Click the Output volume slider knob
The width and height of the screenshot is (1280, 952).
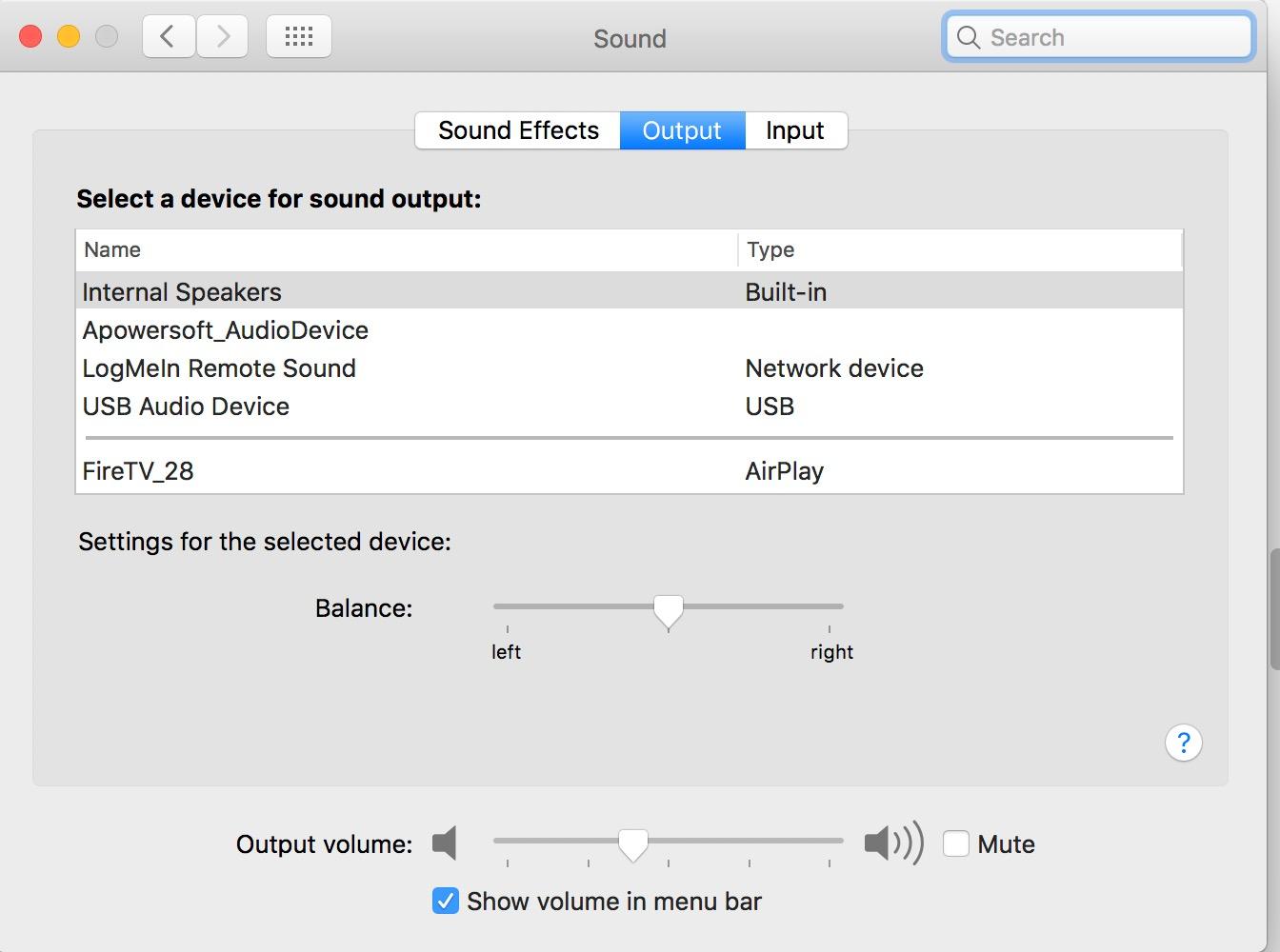click(633, 843)
